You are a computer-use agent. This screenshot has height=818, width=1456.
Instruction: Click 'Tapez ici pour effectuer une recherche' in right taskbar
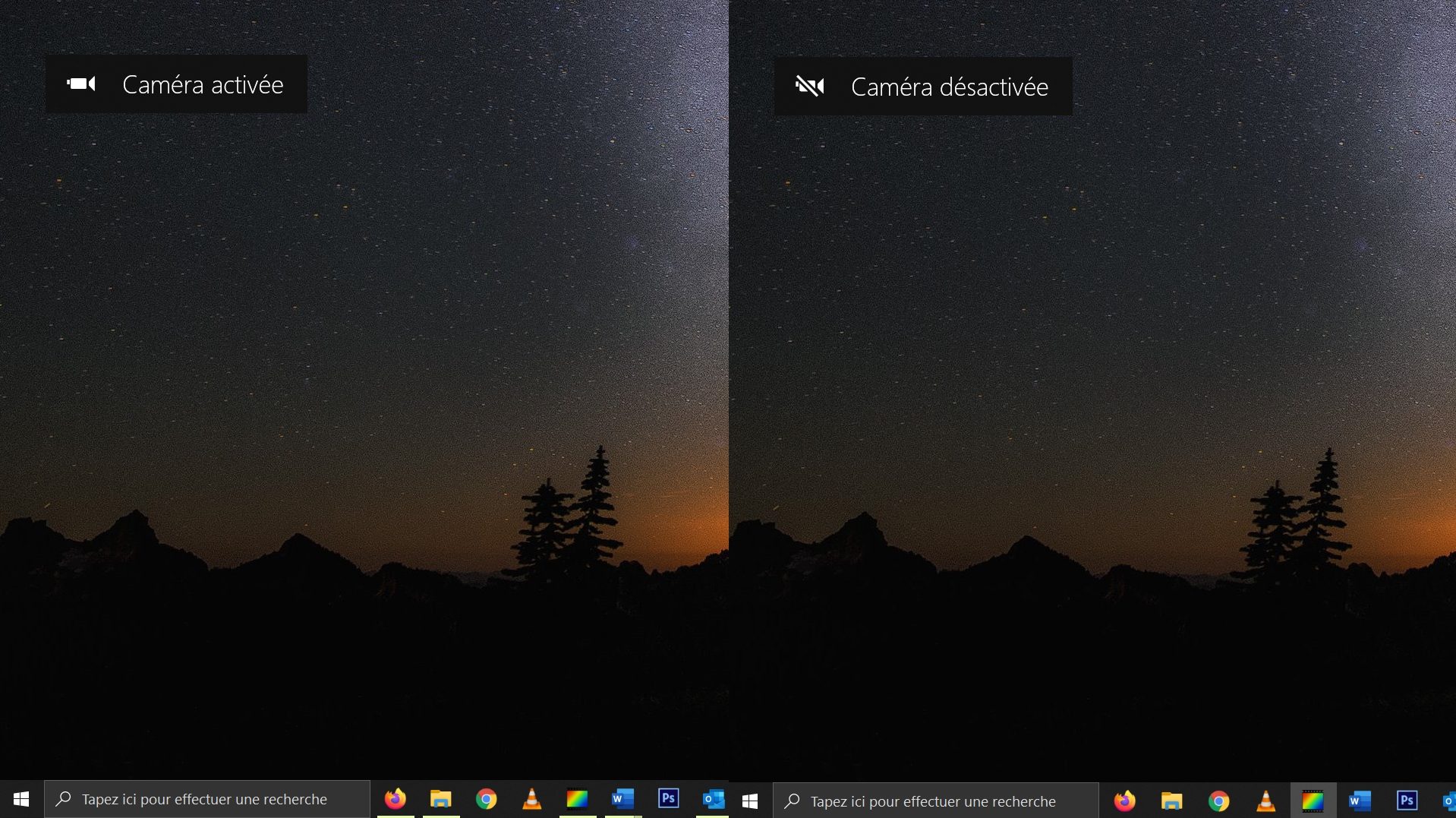pyautogui.click(x=933, y=801)
